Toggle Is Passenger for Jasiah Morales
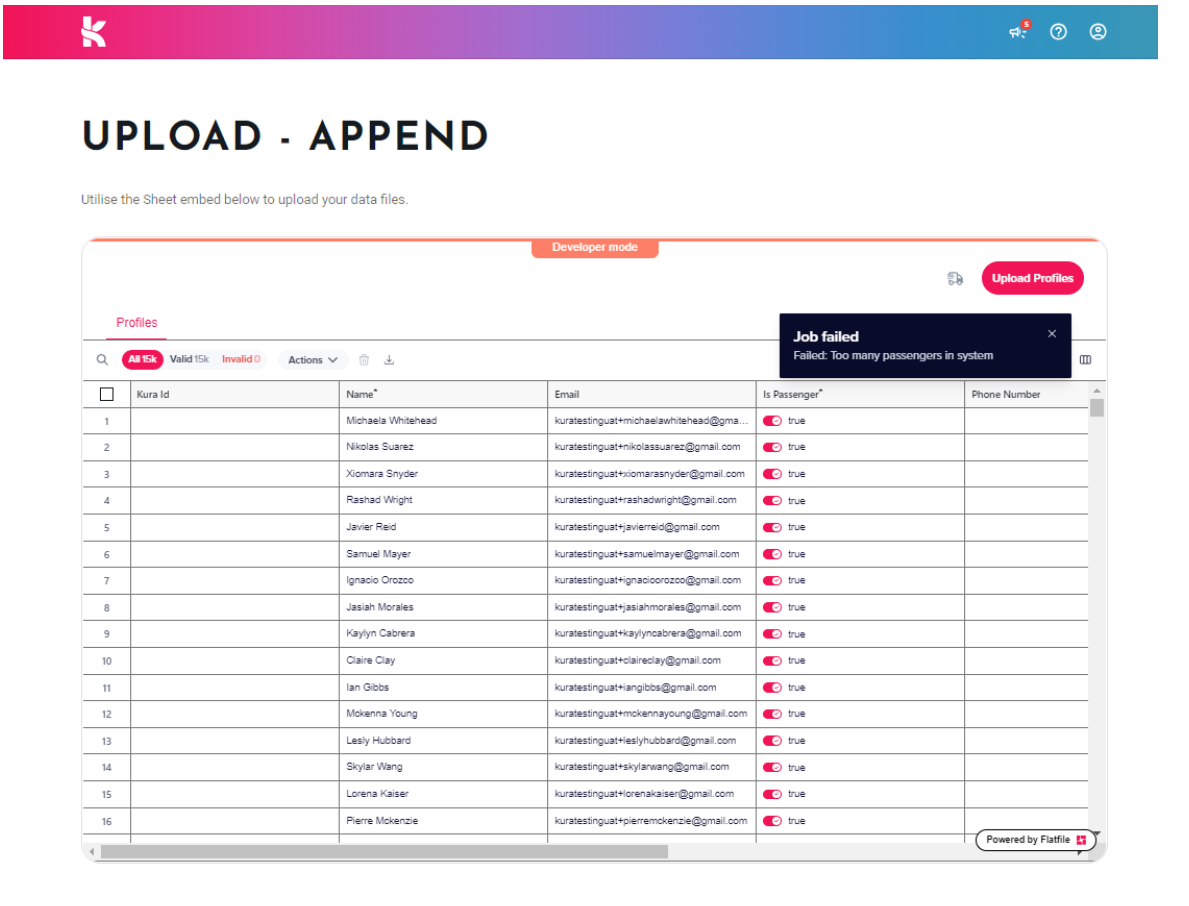Viewport: 1189px width, 906px height. tap(772, 607)
